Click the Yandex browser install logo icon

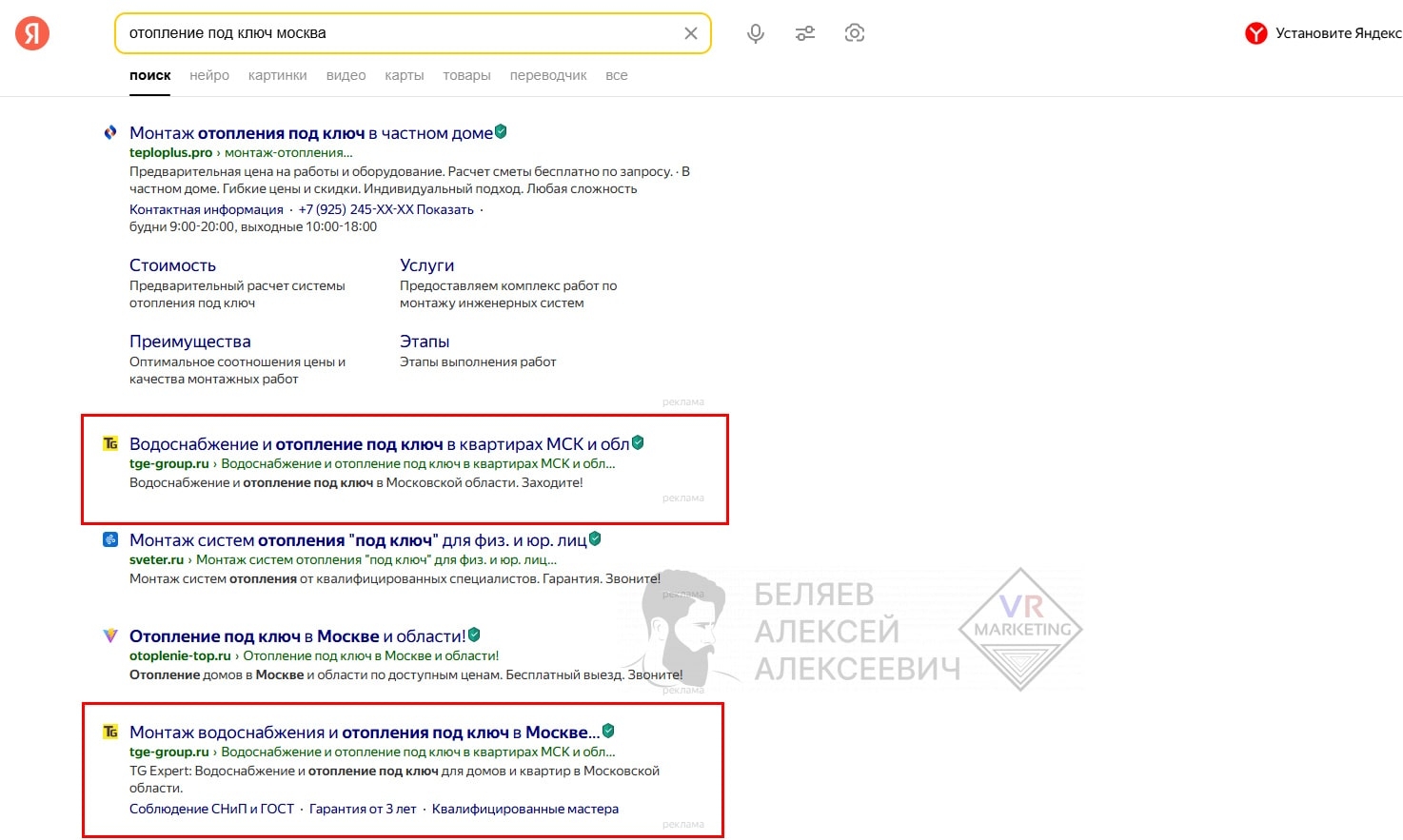coord(1256,33)
